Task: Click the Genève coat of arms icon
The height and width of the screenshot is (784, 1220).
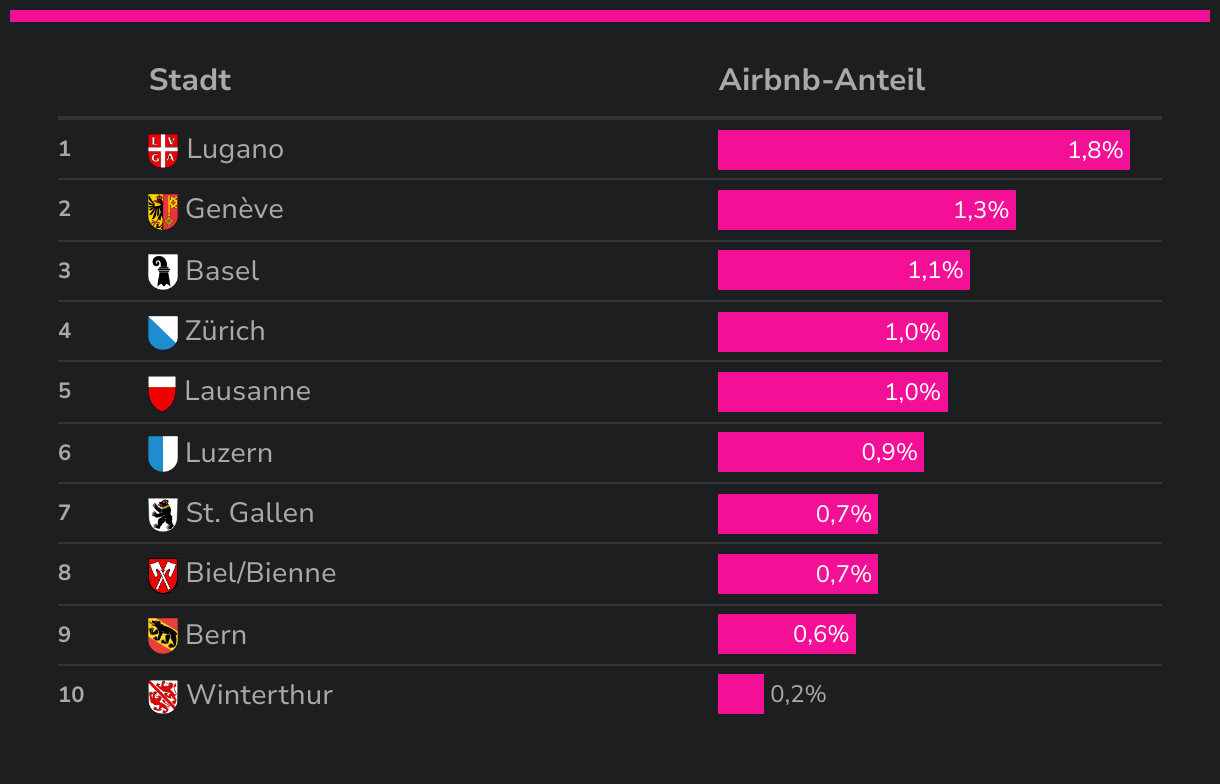Action: (x=163, y=211)
